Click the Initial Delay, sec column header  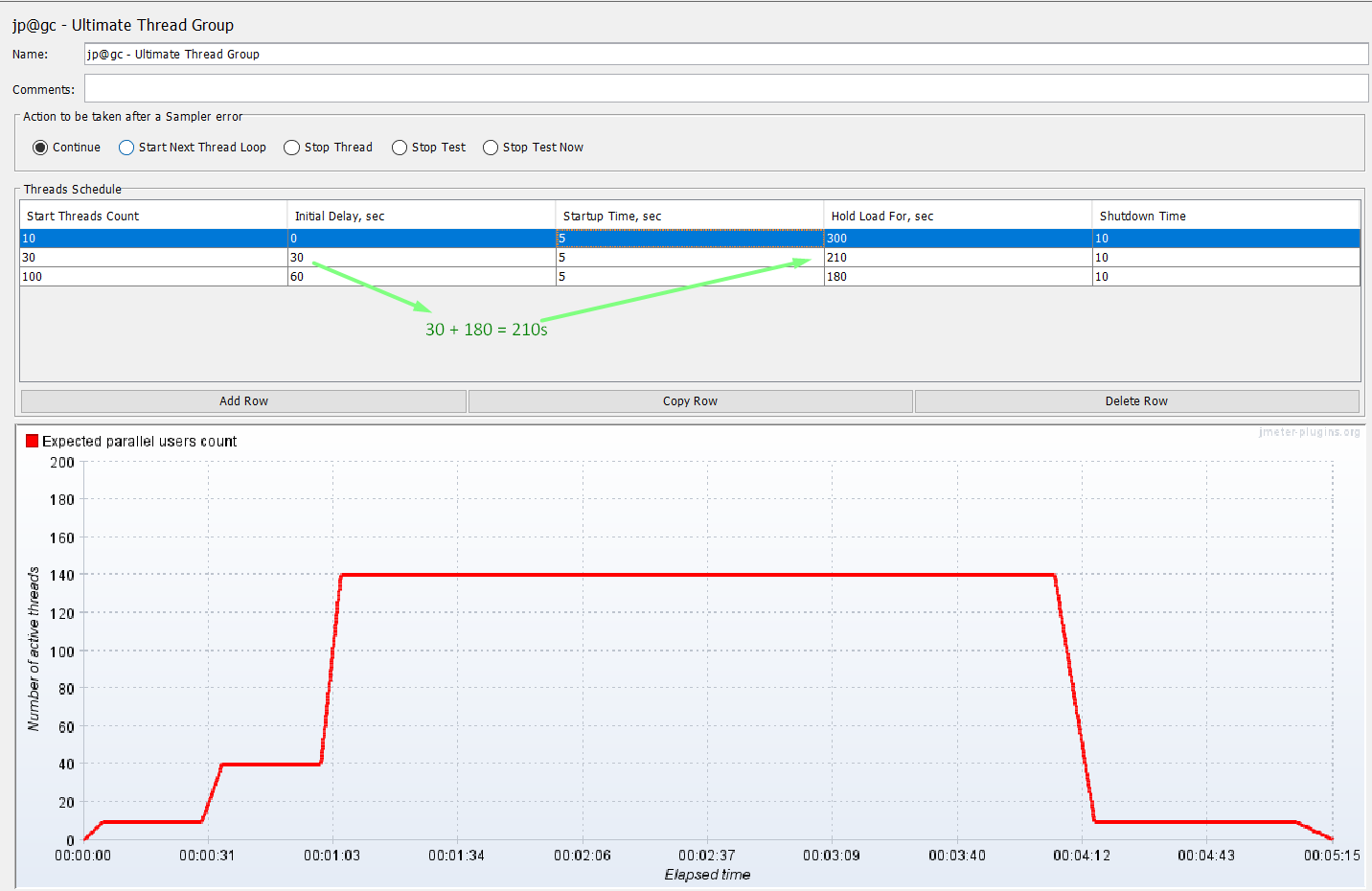click(422, 216)
